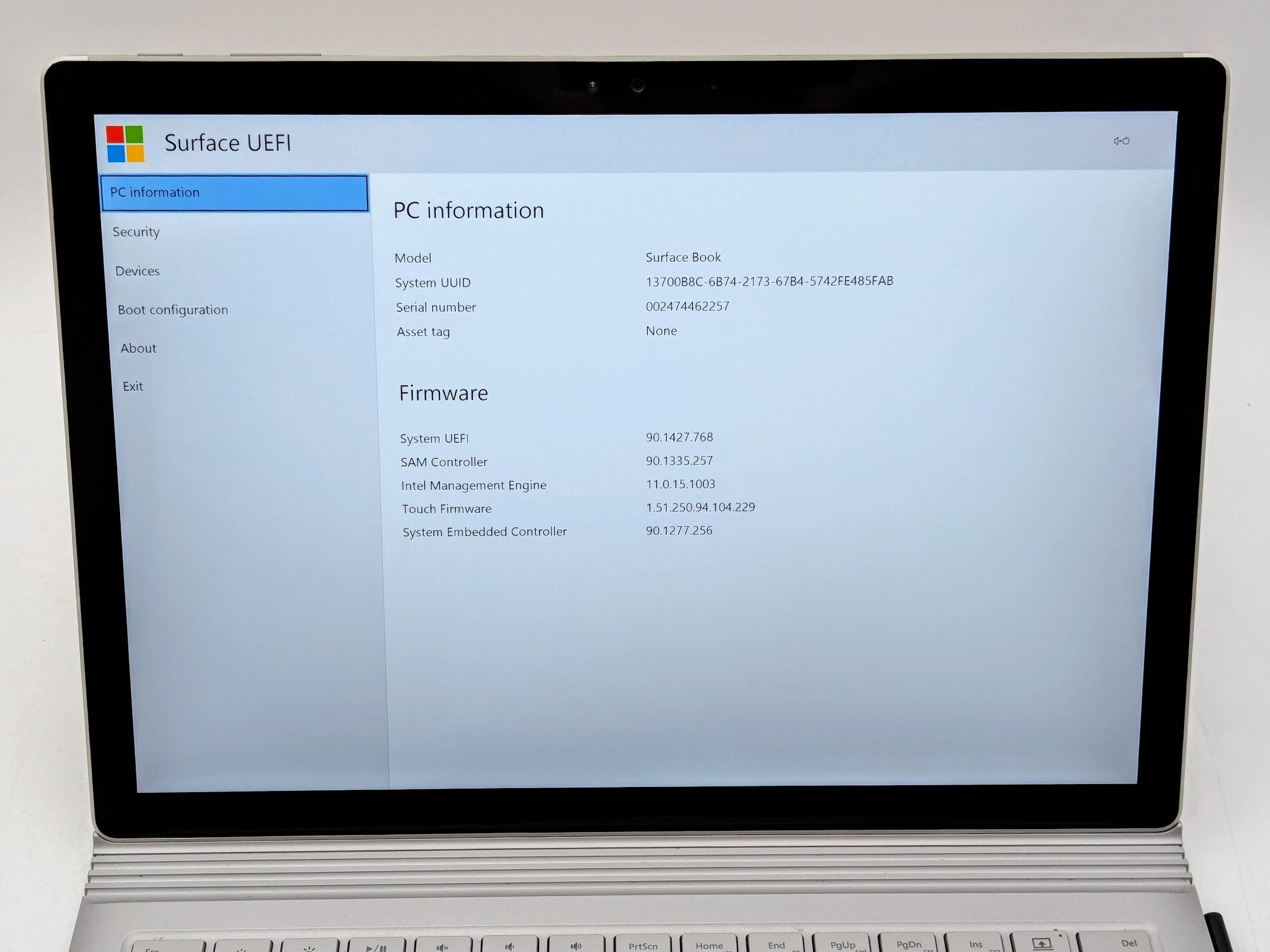Open the About page

139,348
